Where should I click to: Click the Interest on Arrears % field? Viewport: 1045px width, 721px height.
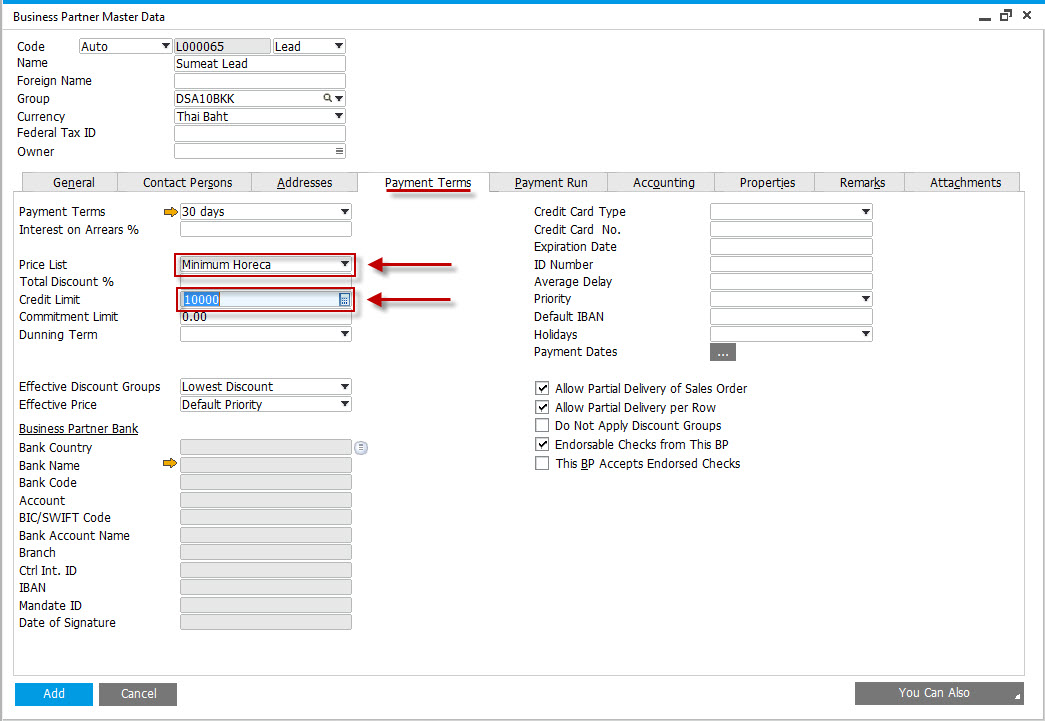tap(265, 229)
